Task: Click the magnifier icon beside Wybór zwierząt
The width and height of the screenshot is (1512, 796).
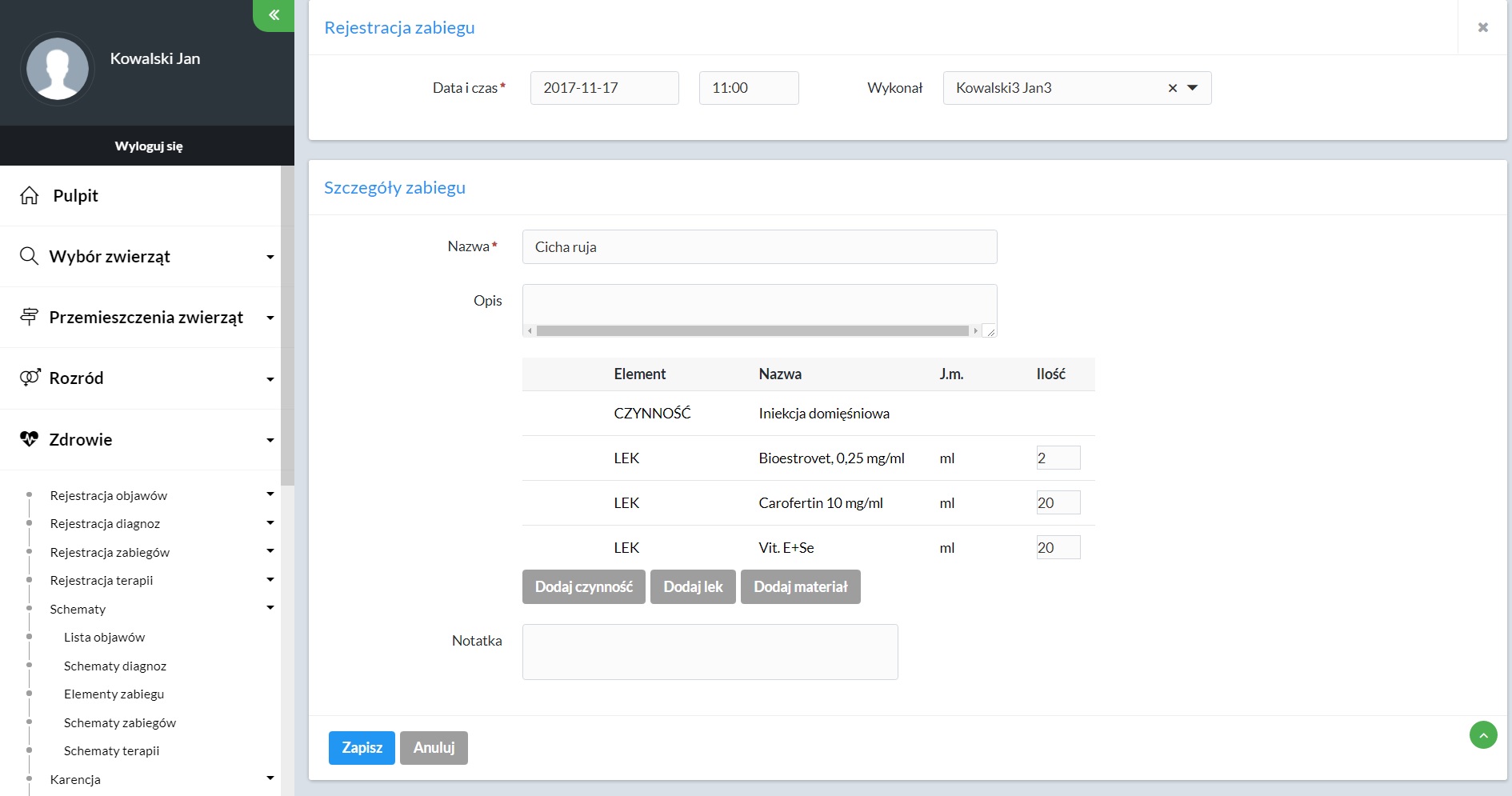Action: tap(29, 256)
